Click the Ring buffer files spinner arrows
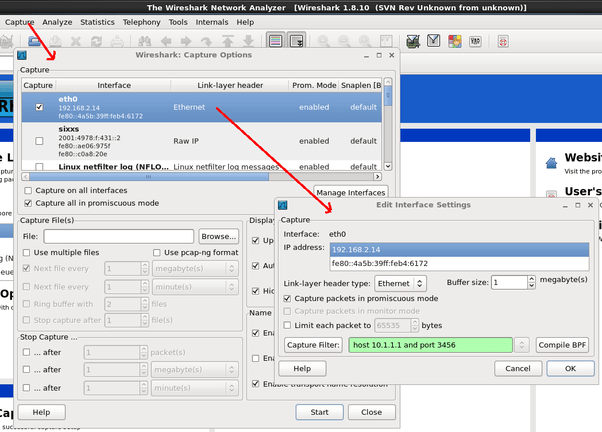 (x=145, y=304)
